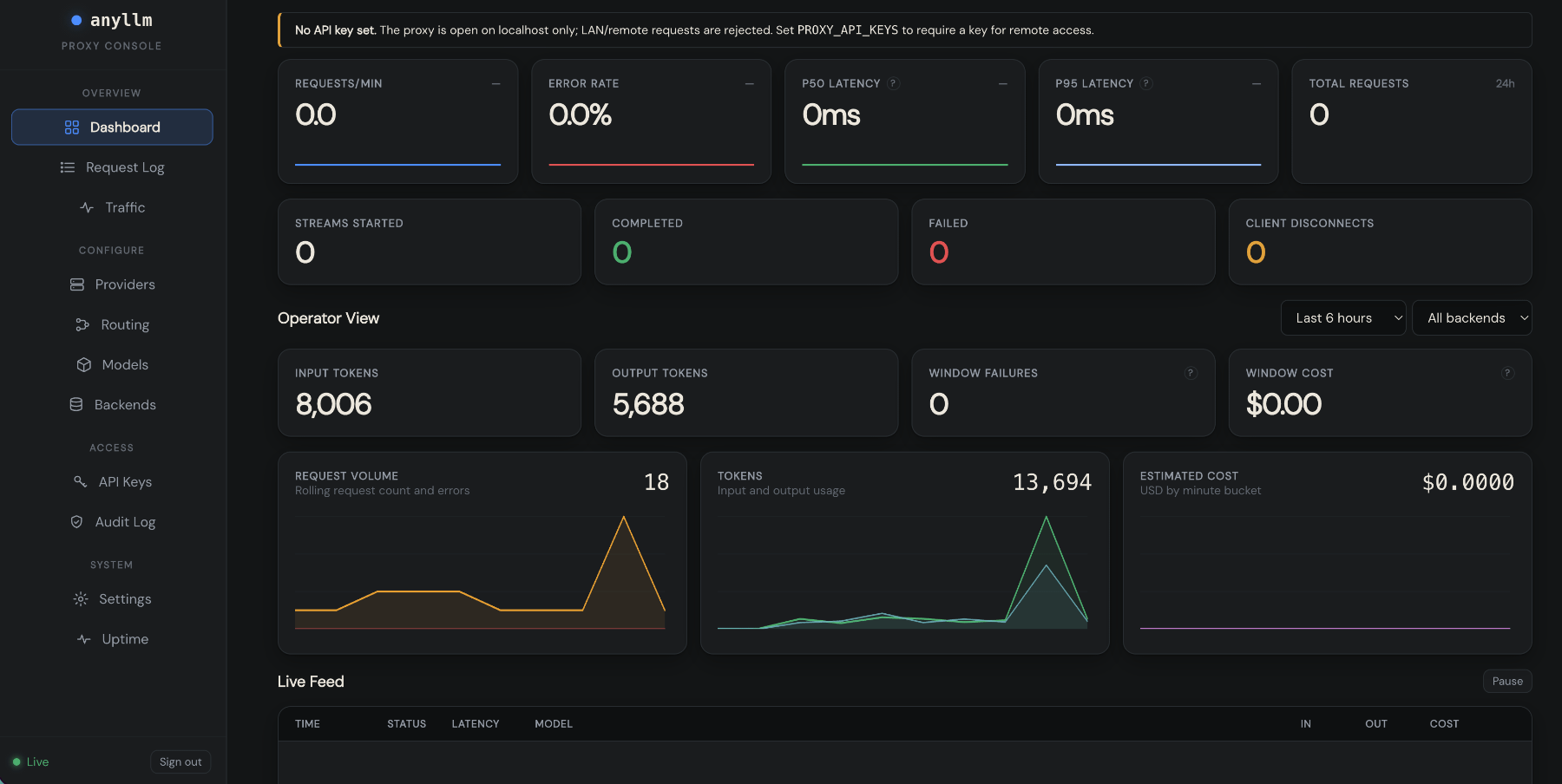Click the Requests/Min metric card

[397, 121]
